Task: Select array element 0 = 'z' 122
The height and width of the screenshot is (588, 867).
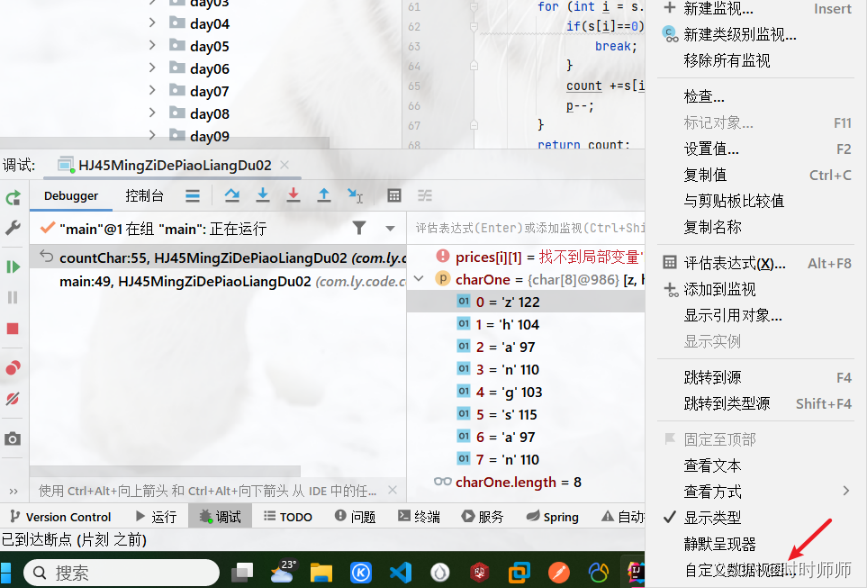Action: [526, 302]
